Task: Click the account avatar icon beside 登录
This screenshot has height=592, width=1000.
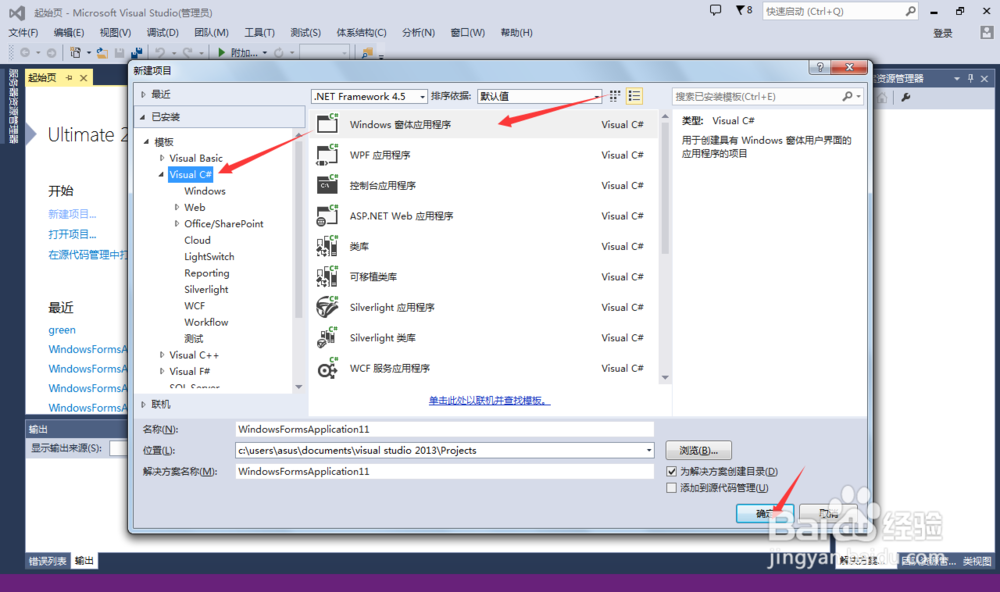Action: point(987,33)
